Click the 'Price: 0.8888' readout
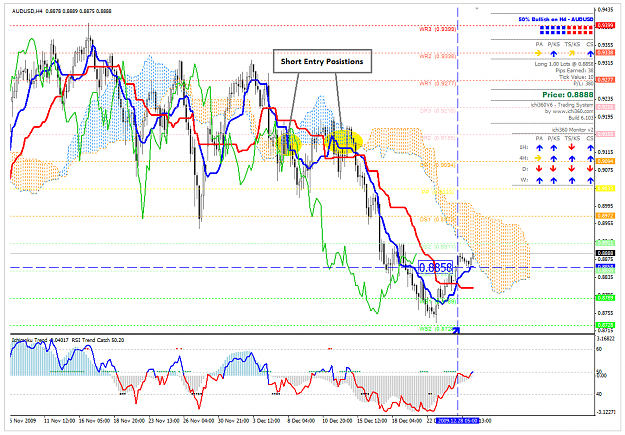625x435 pixels. pos(568,94)
